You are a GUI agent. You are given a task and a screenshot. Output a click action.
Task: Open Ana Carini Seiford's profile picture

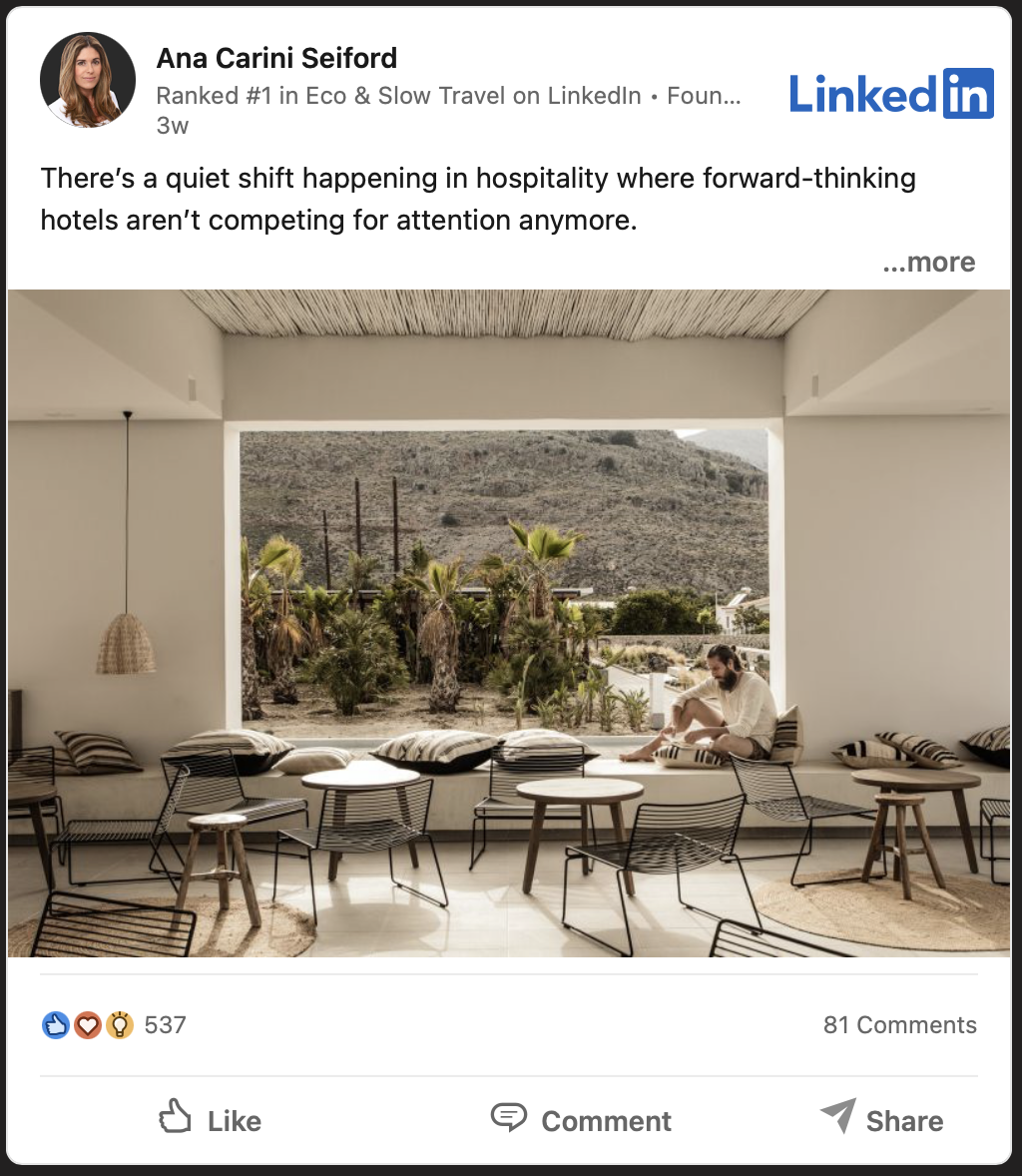pos(88,80)
